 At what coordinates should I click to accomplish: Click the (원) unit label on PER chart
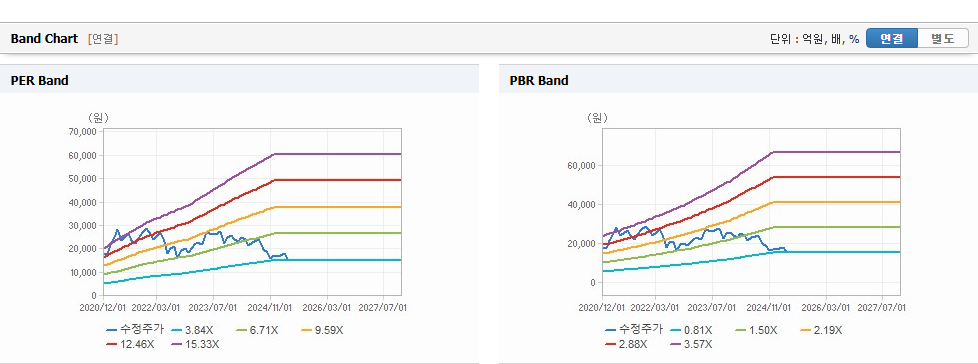coord(98,117)
